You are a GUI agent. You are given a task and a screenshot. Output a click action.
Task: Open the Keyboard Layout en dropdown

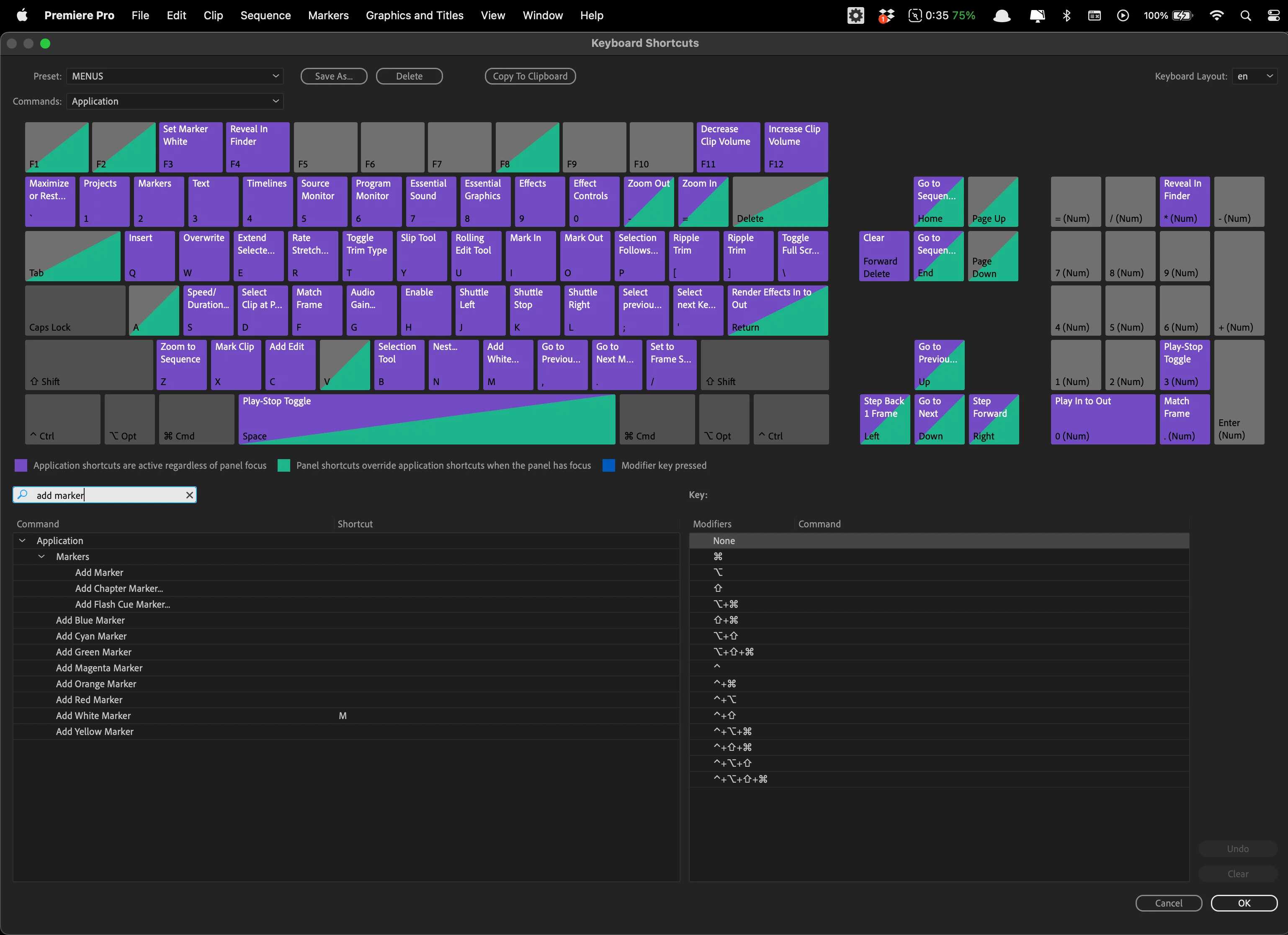[x=1255, y=76]
